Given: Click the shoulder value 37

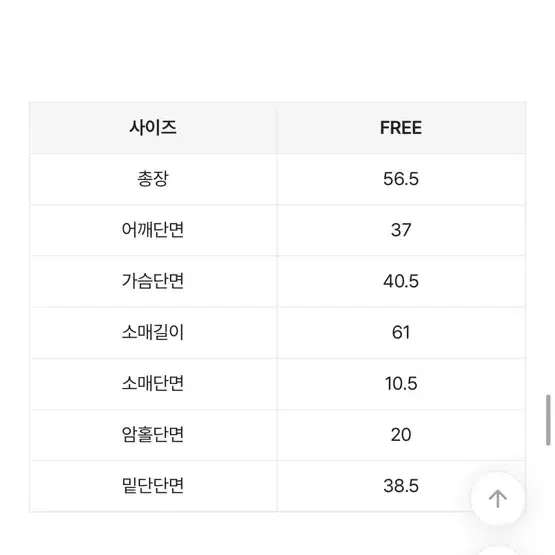Looking at the screenshot, I should pos(401,230).
